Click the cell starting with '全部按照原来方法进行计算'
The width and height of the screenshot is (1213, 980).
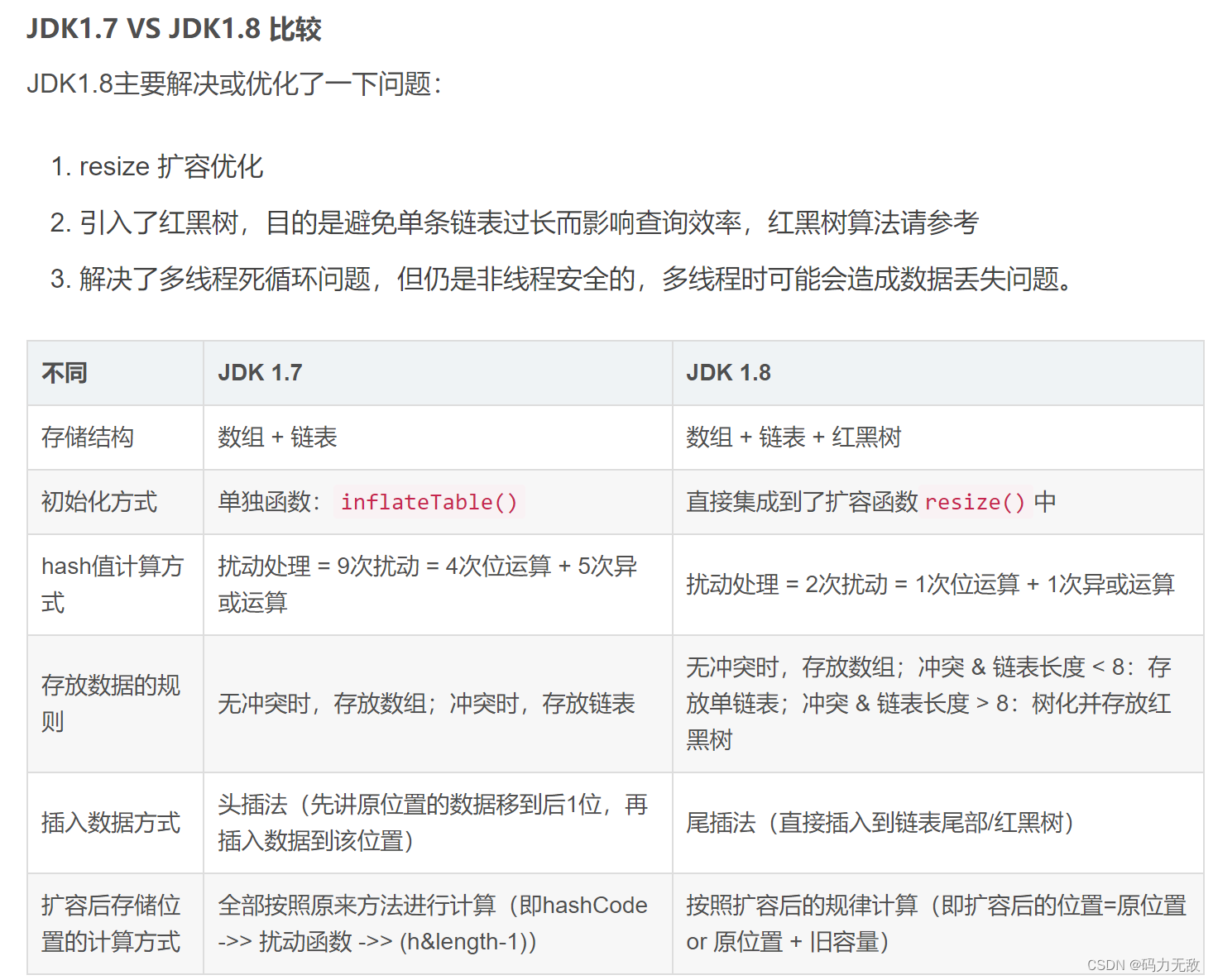[x=438, y=924]
